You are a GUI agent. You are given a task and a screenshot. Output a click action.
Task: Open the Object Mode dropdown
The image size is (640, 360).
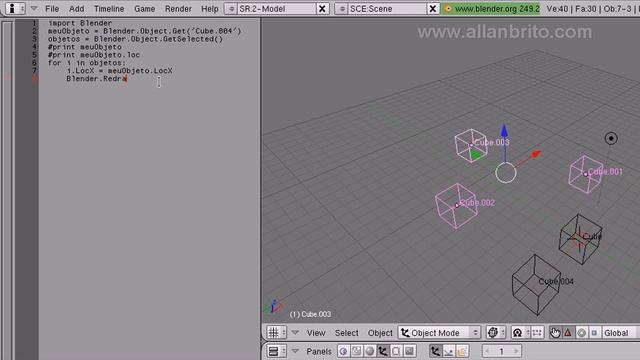coord(439,333)
